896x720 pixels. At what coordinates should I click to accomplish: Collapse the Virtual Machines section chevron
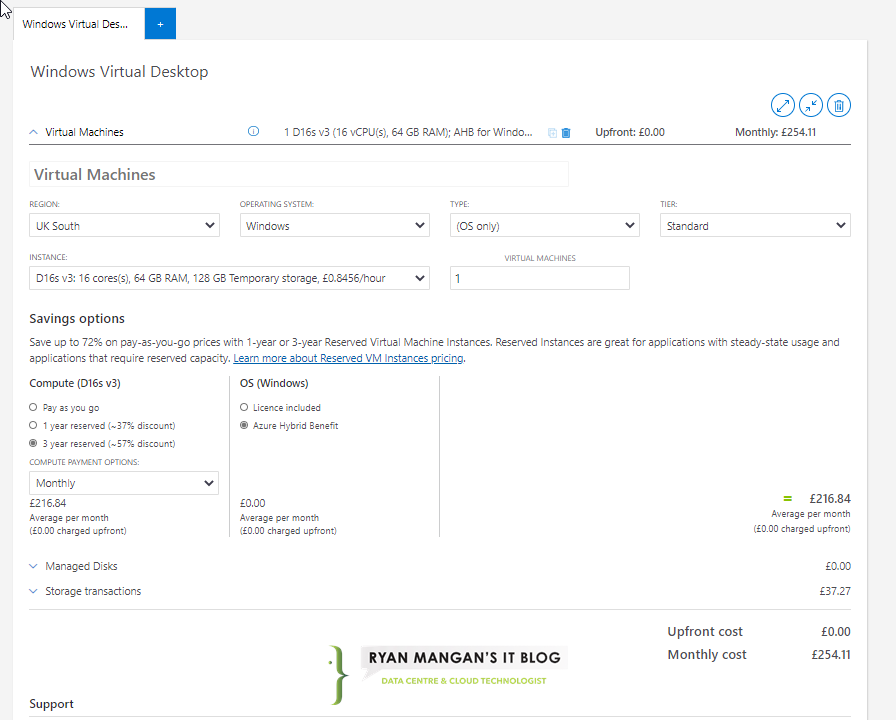point(34,132)
